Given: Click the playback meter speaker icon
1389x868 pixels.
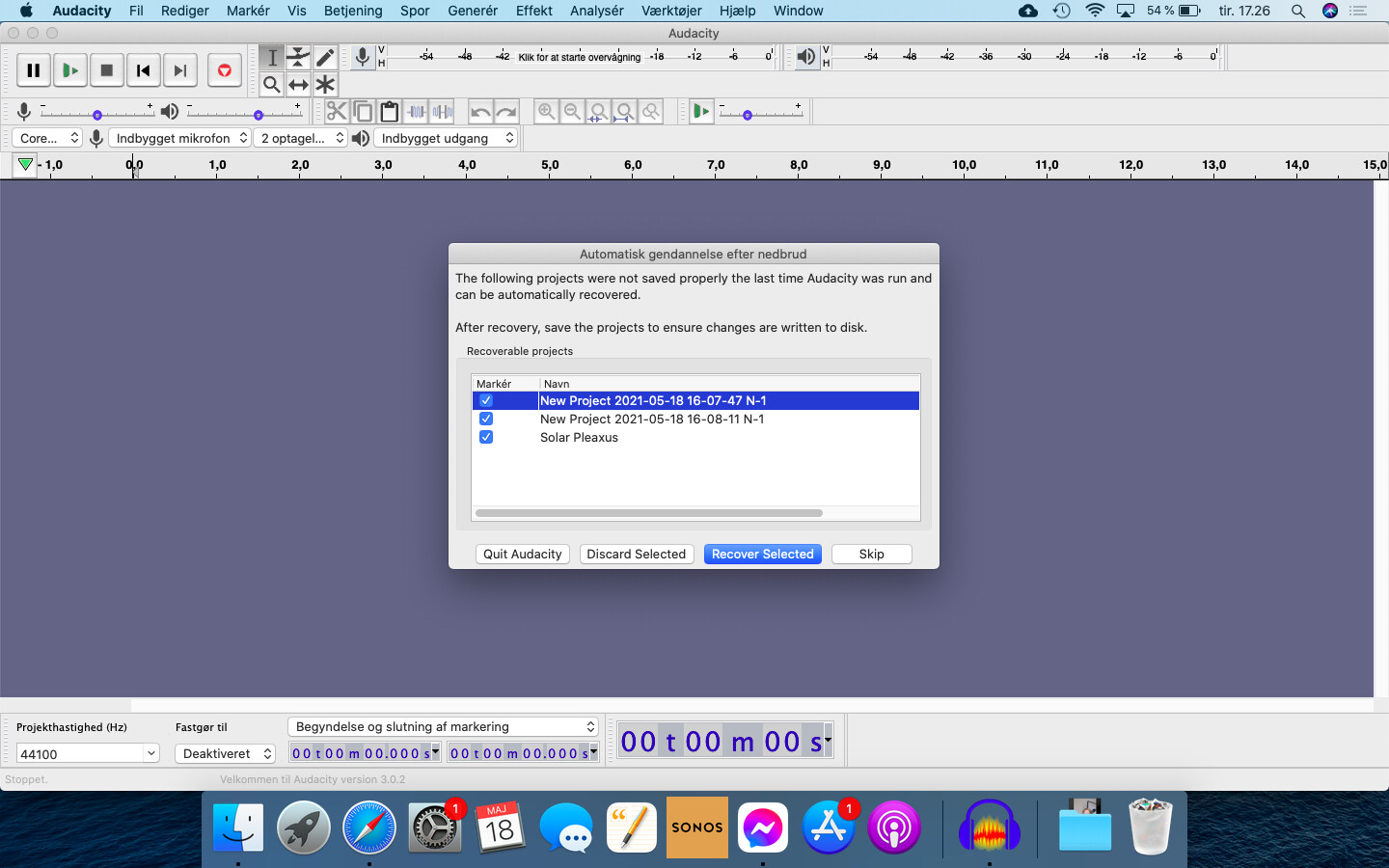Looking at the screenshot, I should [806, 57].
